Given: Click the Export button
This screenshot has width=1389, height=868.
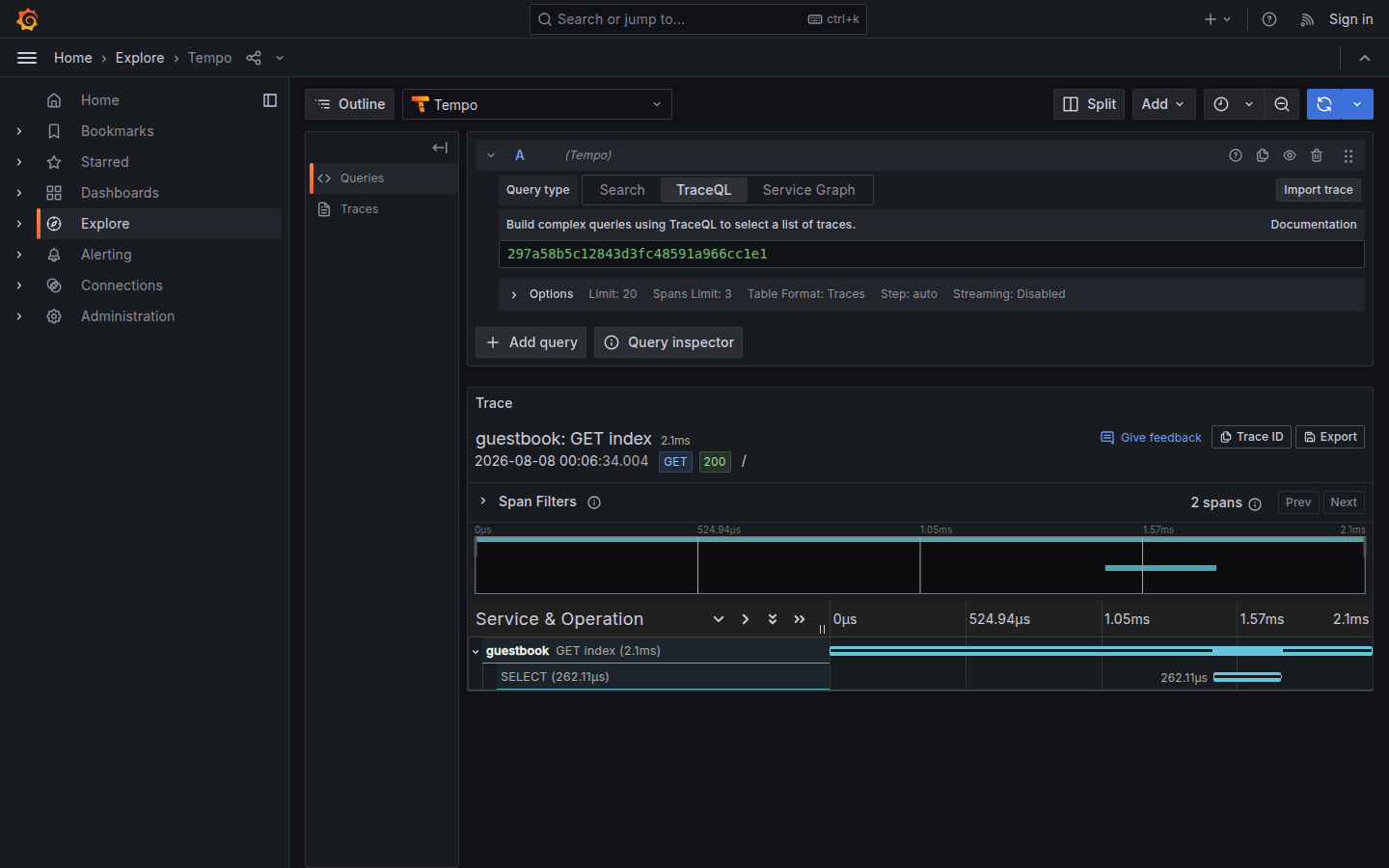Looking at the screenshot, I should [1330, 437].
